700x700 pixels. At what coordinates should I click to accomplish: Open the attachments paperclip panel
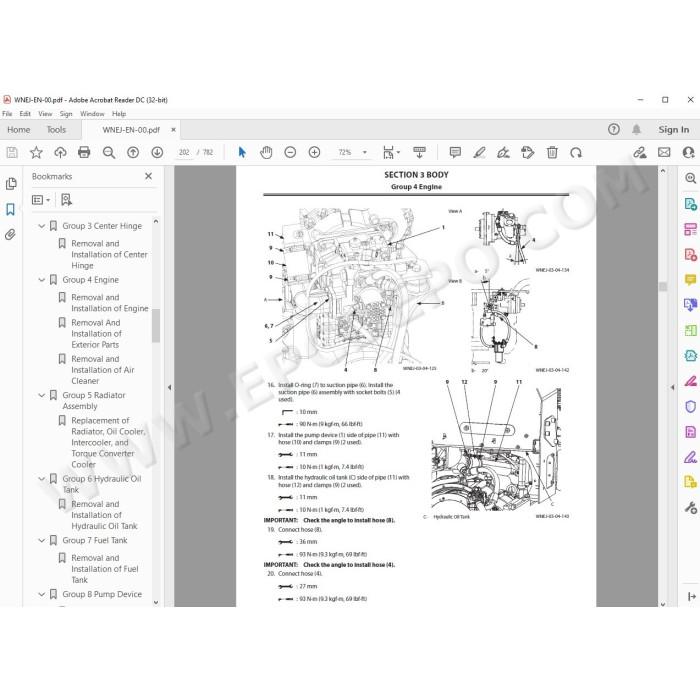pyautogui.click(x=10, y=235)
